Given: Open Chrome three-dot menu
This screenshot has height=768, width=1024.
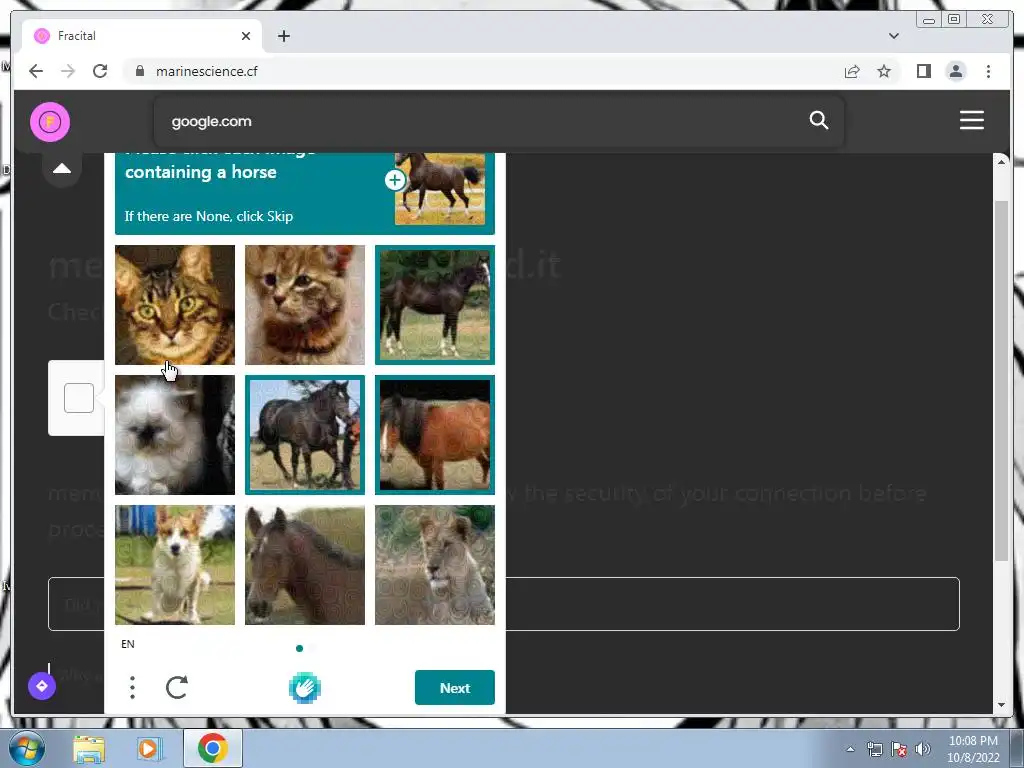Looking at the screenshot, I should click(x=988, y=71).
